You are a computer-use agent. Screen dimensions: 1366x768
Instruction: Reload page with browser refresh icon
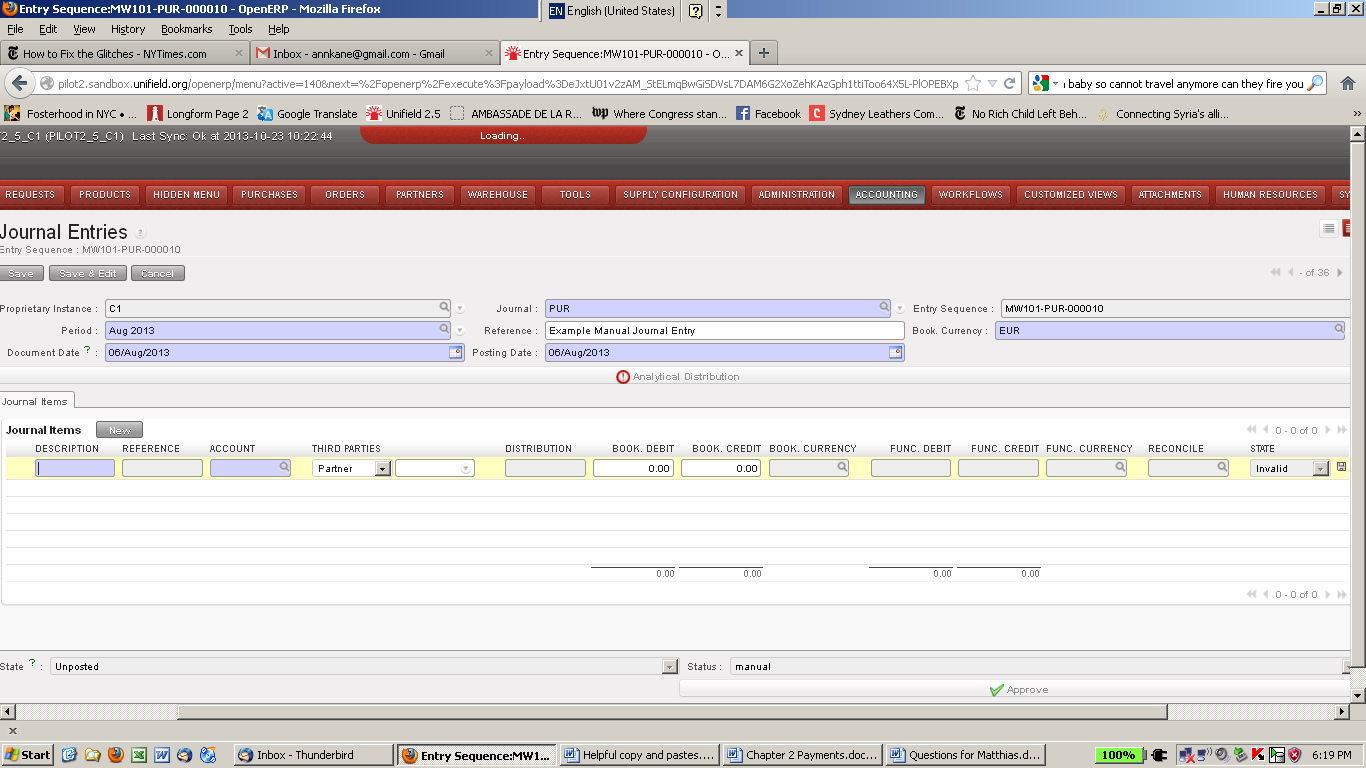click(1010, 84)
